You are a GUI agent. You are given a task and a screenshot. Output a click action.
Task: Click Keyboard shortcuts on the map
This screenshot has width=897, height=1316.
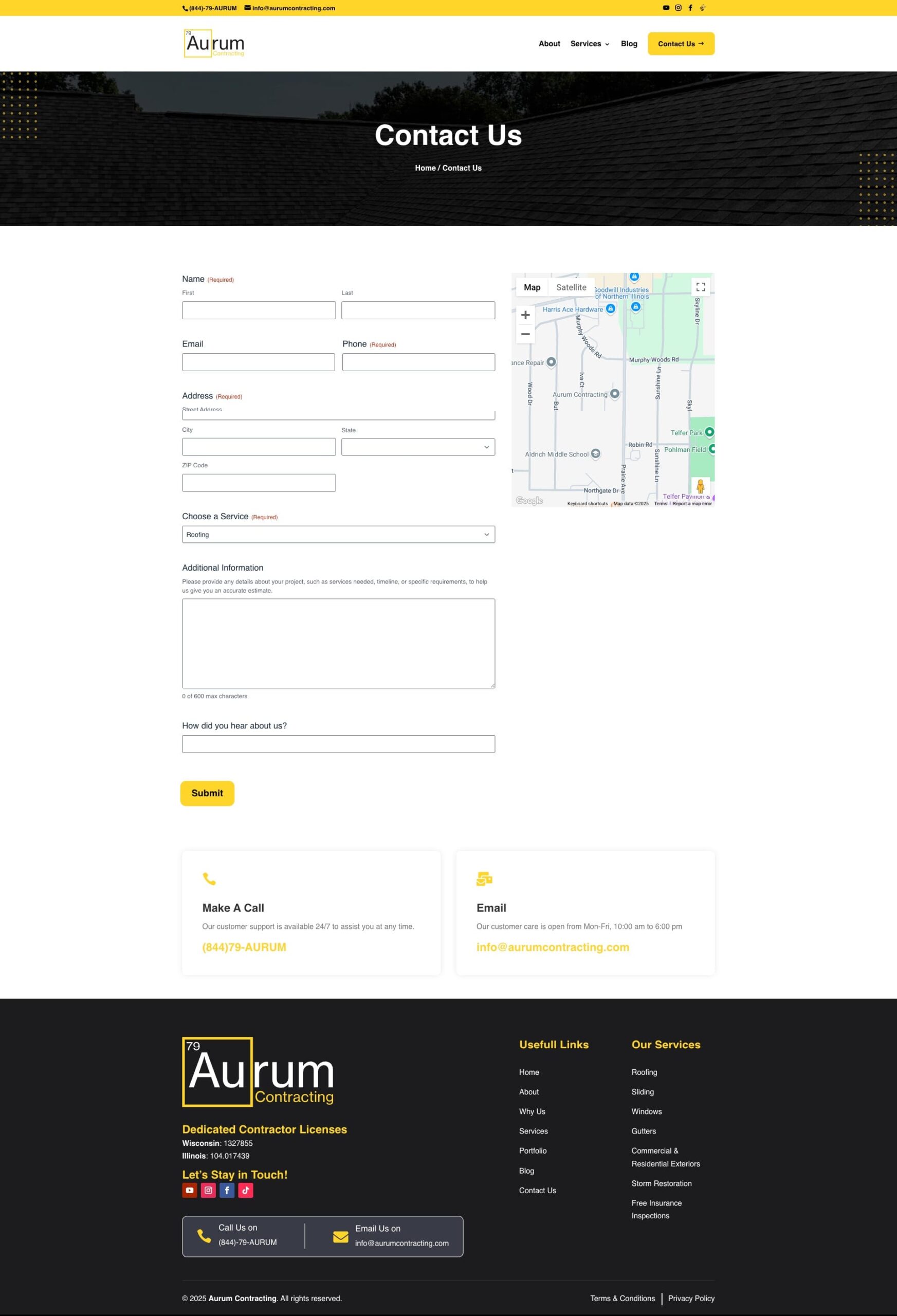pos(587,503)
